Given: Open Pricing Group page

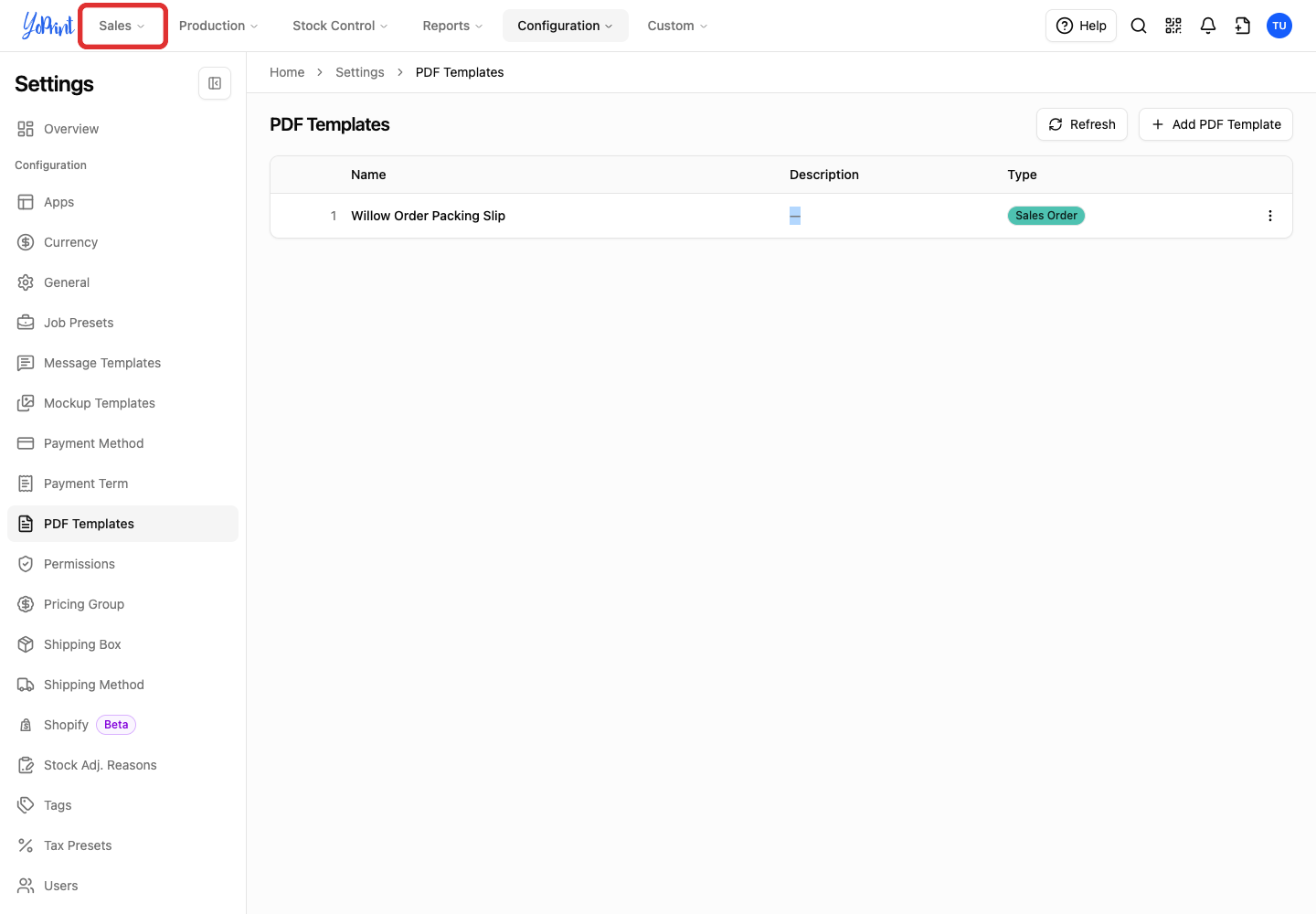Looking at the screenshot, I should click(122, 604).
